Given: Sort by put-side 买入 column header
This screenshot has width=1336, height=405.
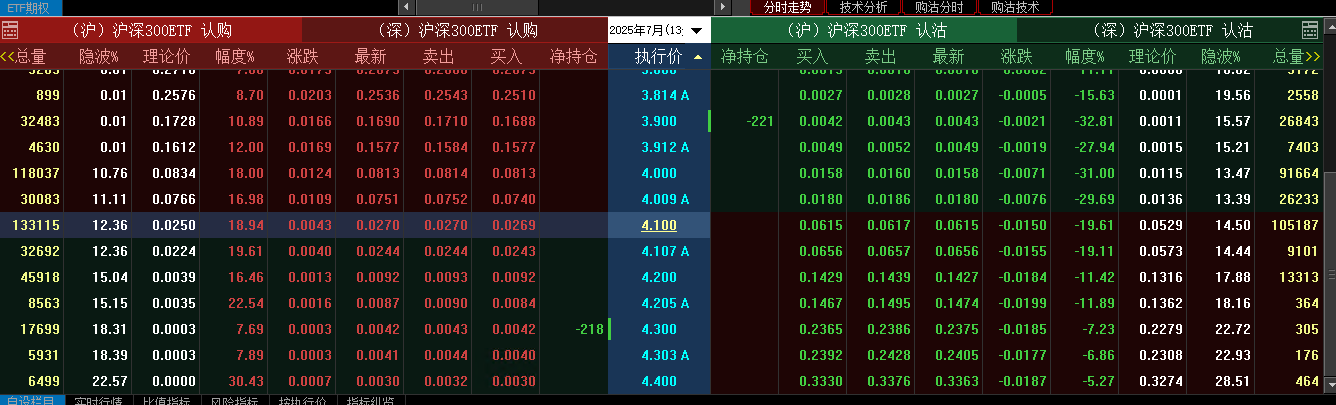Looking at the screenshot, I should (x=812, y=57).
